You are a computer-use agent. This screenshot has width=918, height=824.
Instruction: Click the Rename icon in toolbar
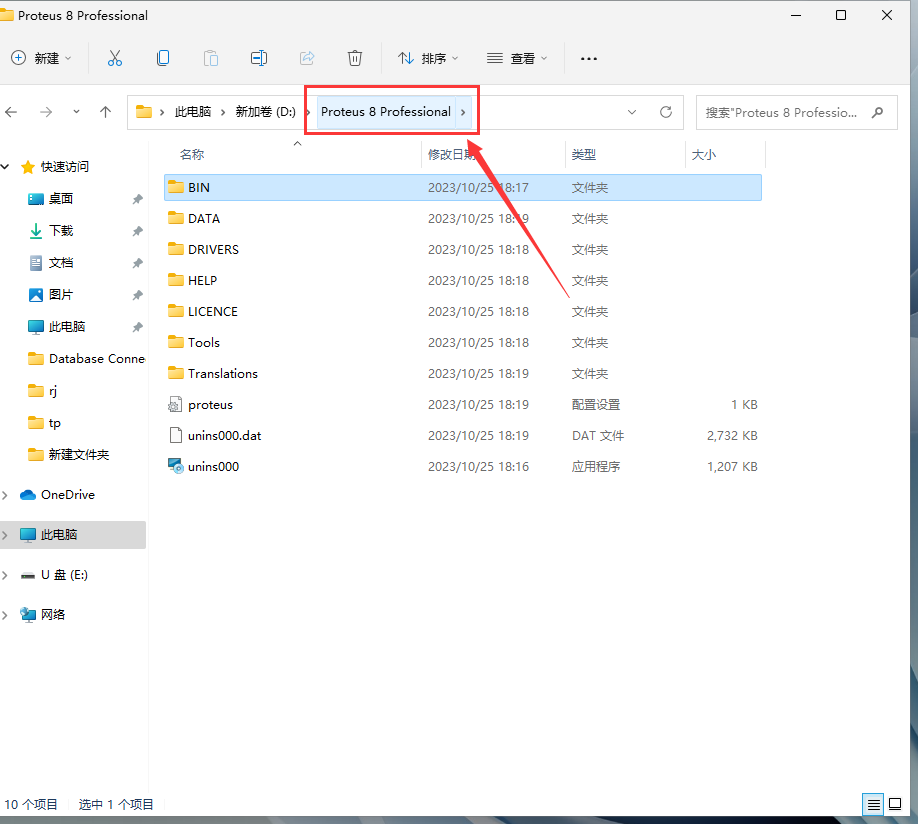click(259, 58)
